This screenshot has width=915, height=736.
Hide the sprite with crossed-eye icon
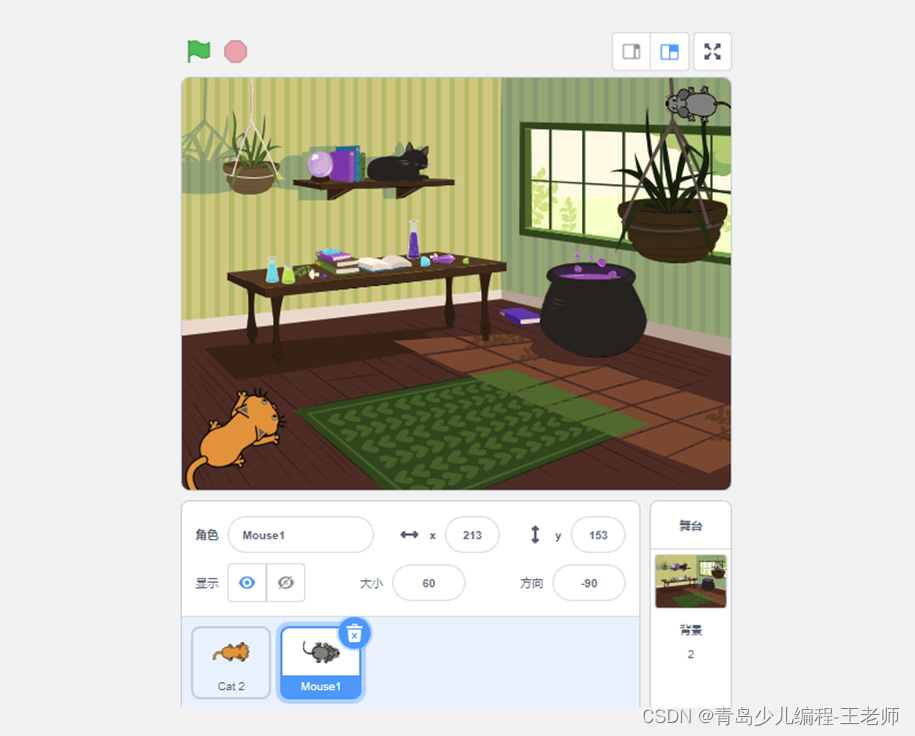point(286,582)
